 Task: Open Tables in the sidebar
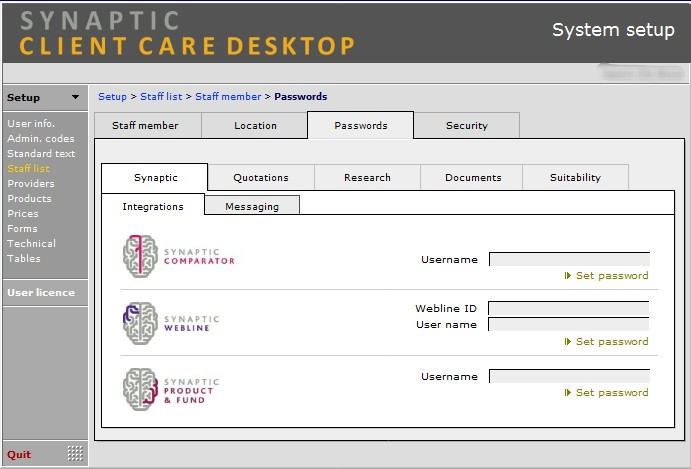[24, 258]
